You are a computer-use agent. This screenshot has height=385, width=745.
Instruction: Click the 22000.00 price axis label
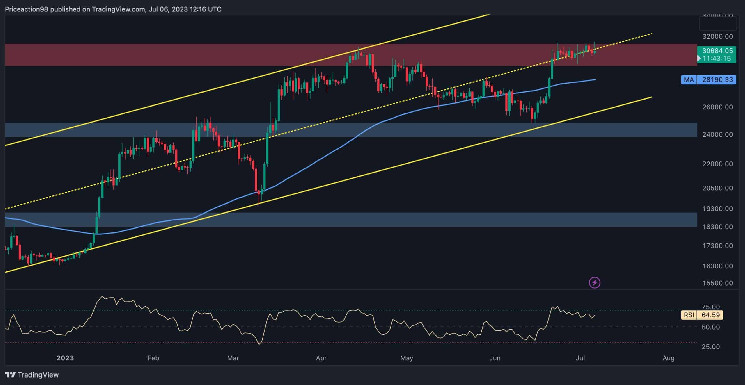click(x=719, y=164)
